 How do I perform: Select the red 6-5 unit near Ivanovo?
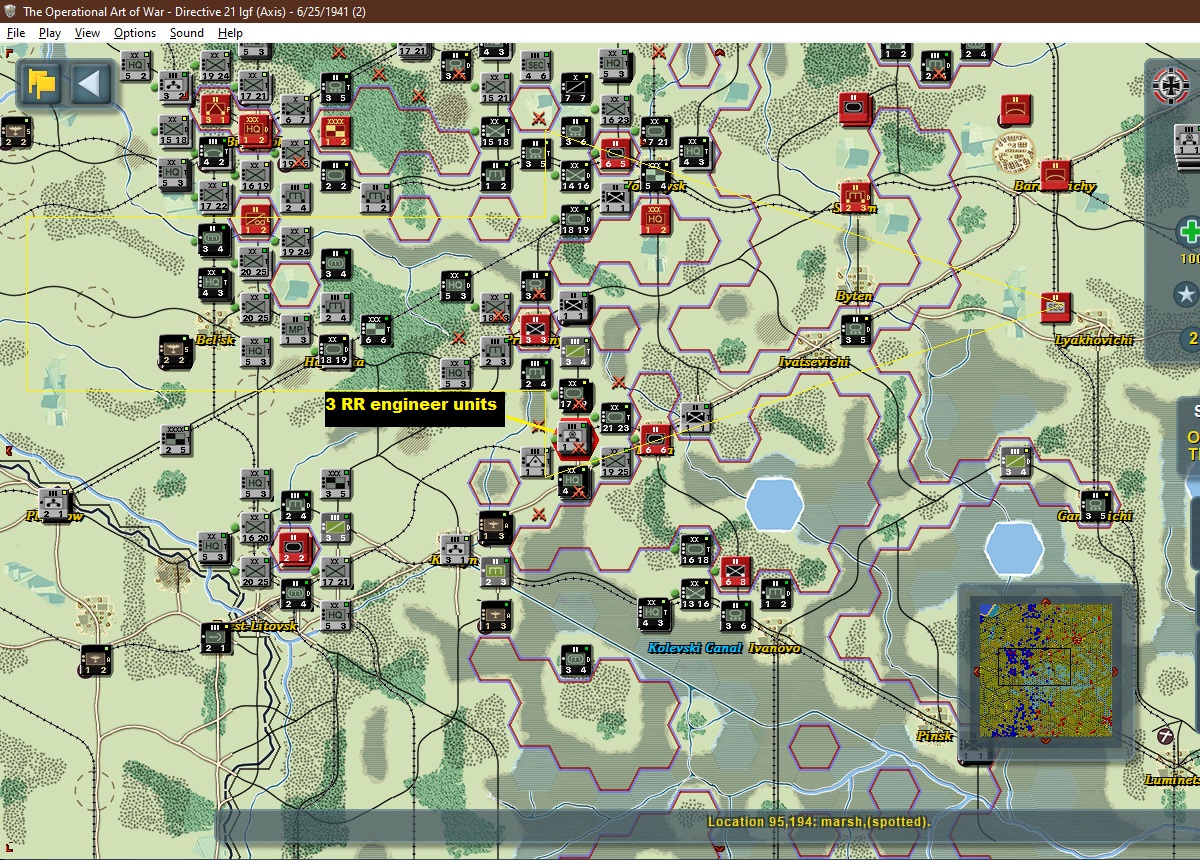(735, 571)
